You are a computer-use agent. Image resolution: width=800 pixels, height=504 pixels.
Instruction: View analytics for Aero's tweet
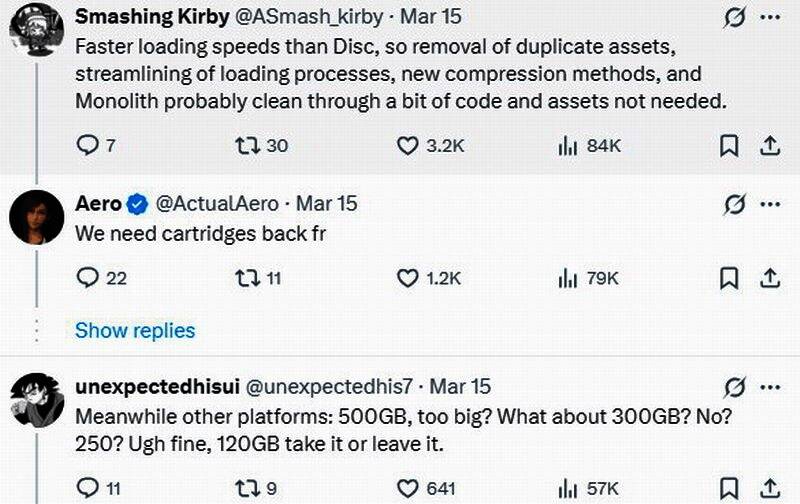pos(568,278)
